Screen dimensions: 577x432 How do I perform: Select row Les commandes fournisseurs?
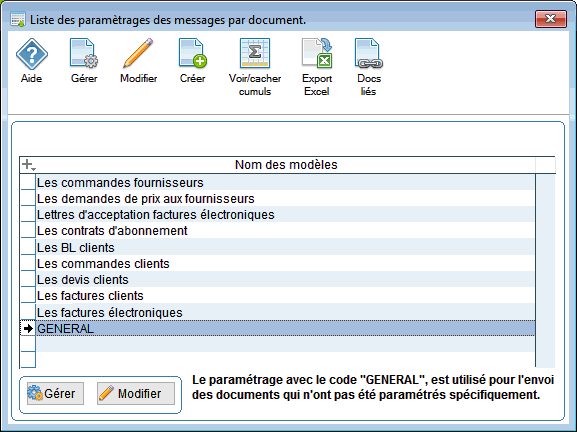286,183
